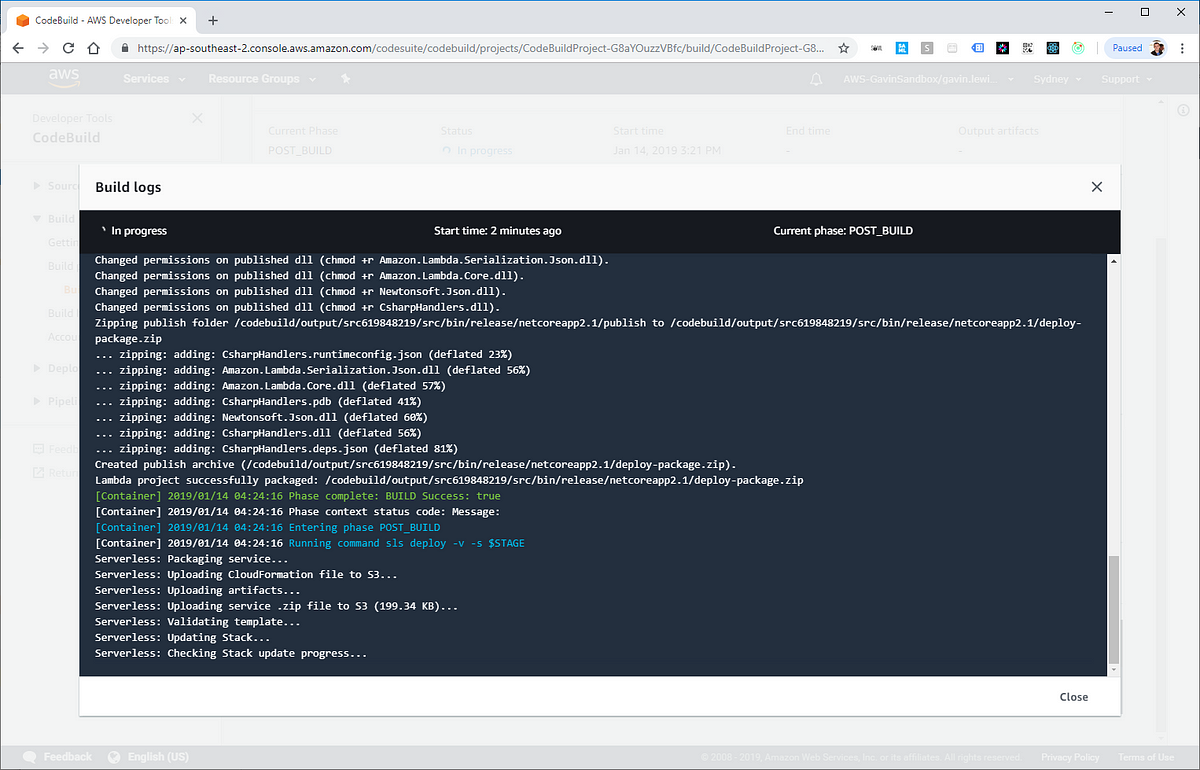Click the green circular extension icon
The height and width of the screenshot is (770, 1200).
tap(1078, 48)
